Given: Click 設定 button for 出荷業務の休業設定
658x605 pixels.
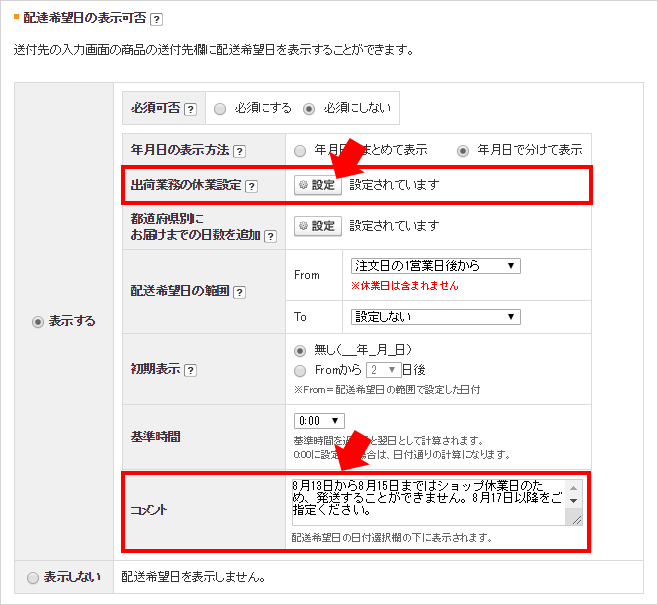Looking at the screenshot, I should pyautogui.click(x=318, y=185).
